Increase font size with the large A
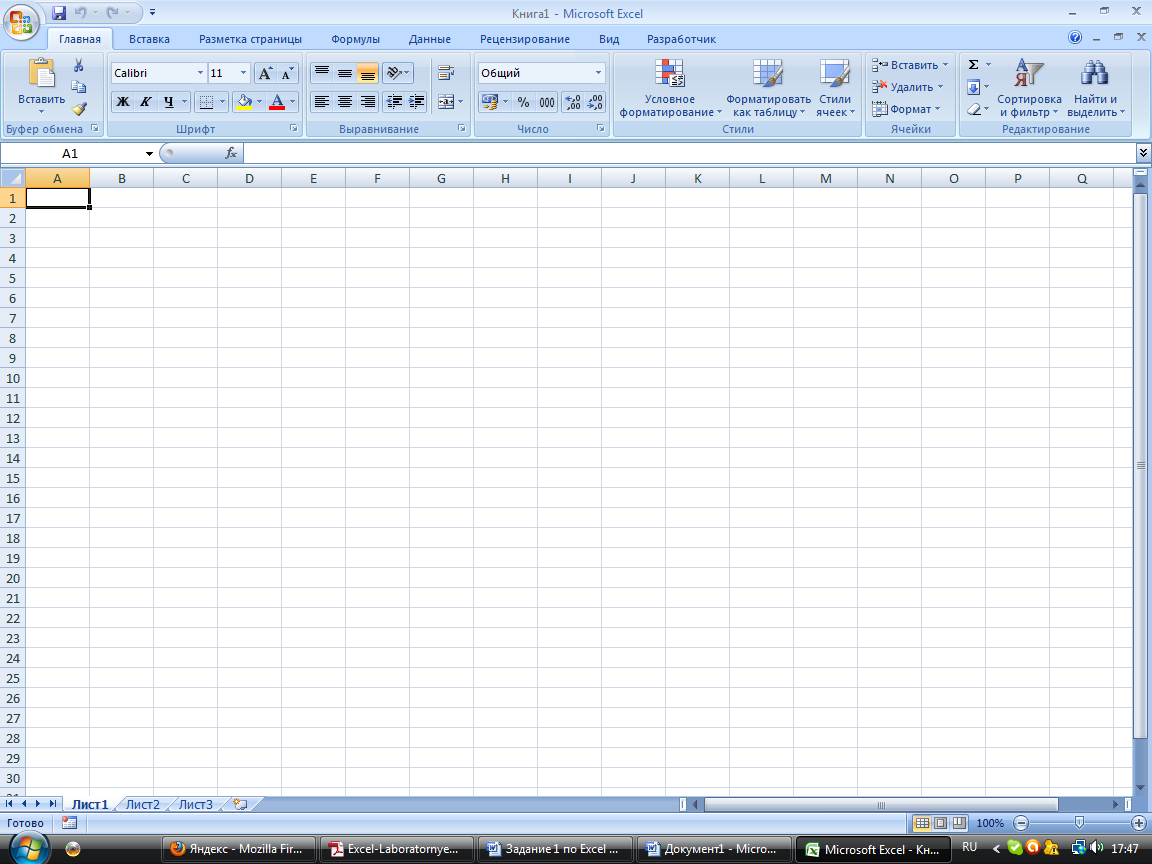 pyautogui.click(x=265, y=73)
